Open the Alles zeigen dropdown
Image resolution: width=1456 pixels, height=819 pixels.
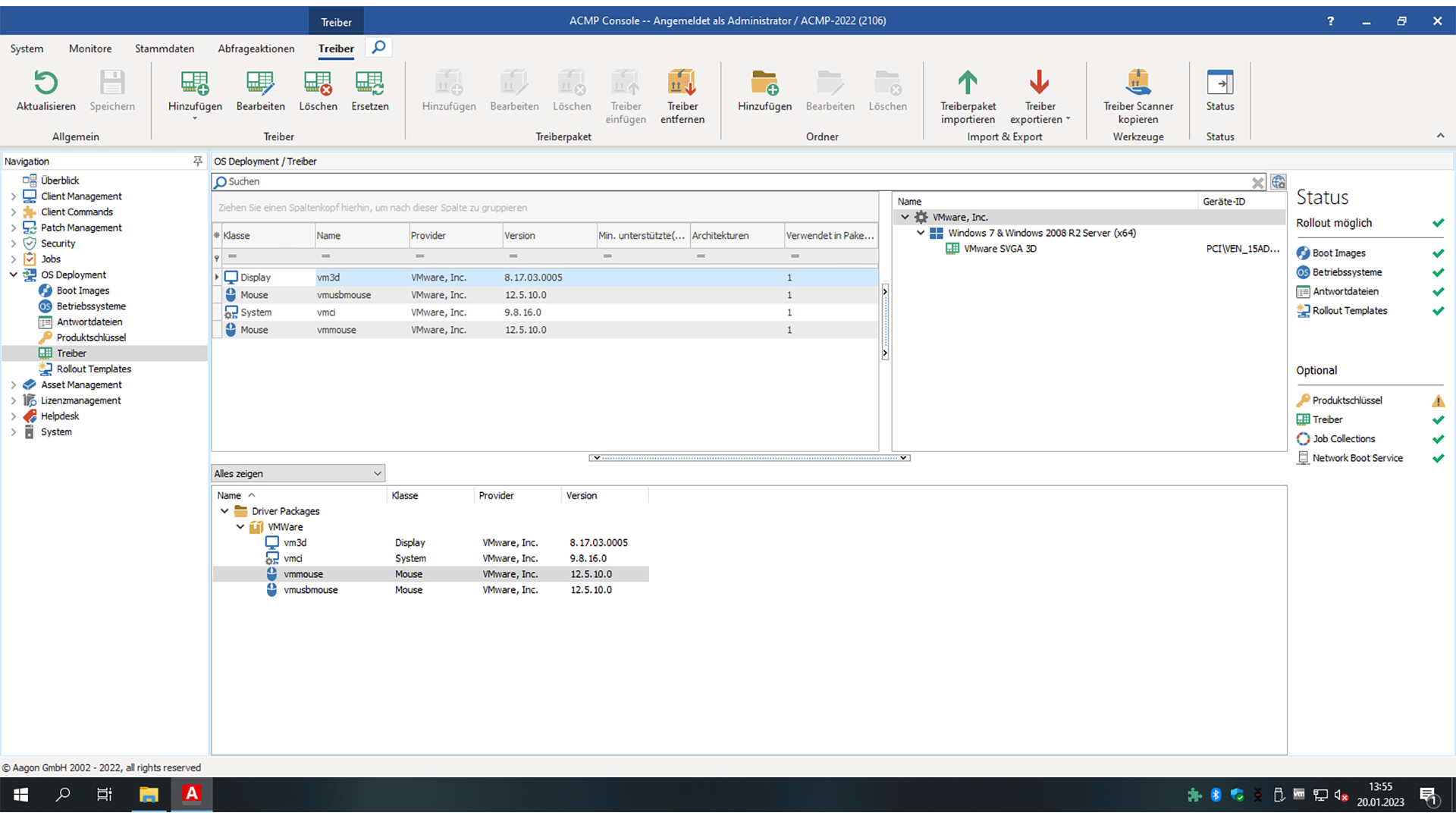pyautogui.click(x=298, y=473)
